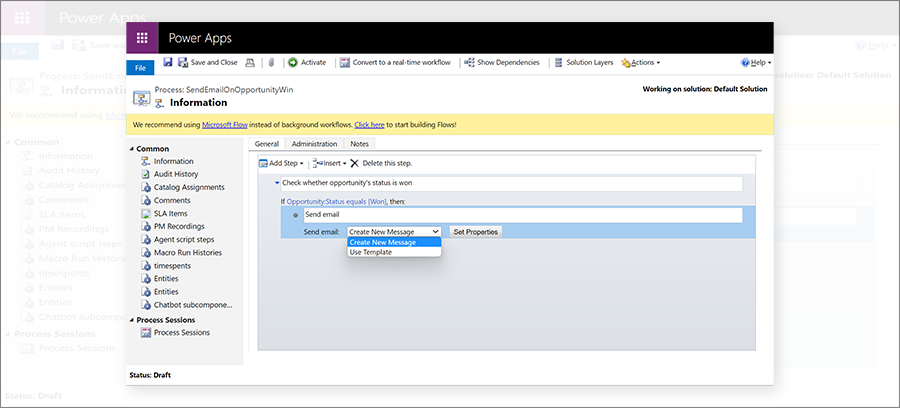This screenshot has width=900, height=408.
Task: Open the Help dropdown
Action: [x=756, y=63]
